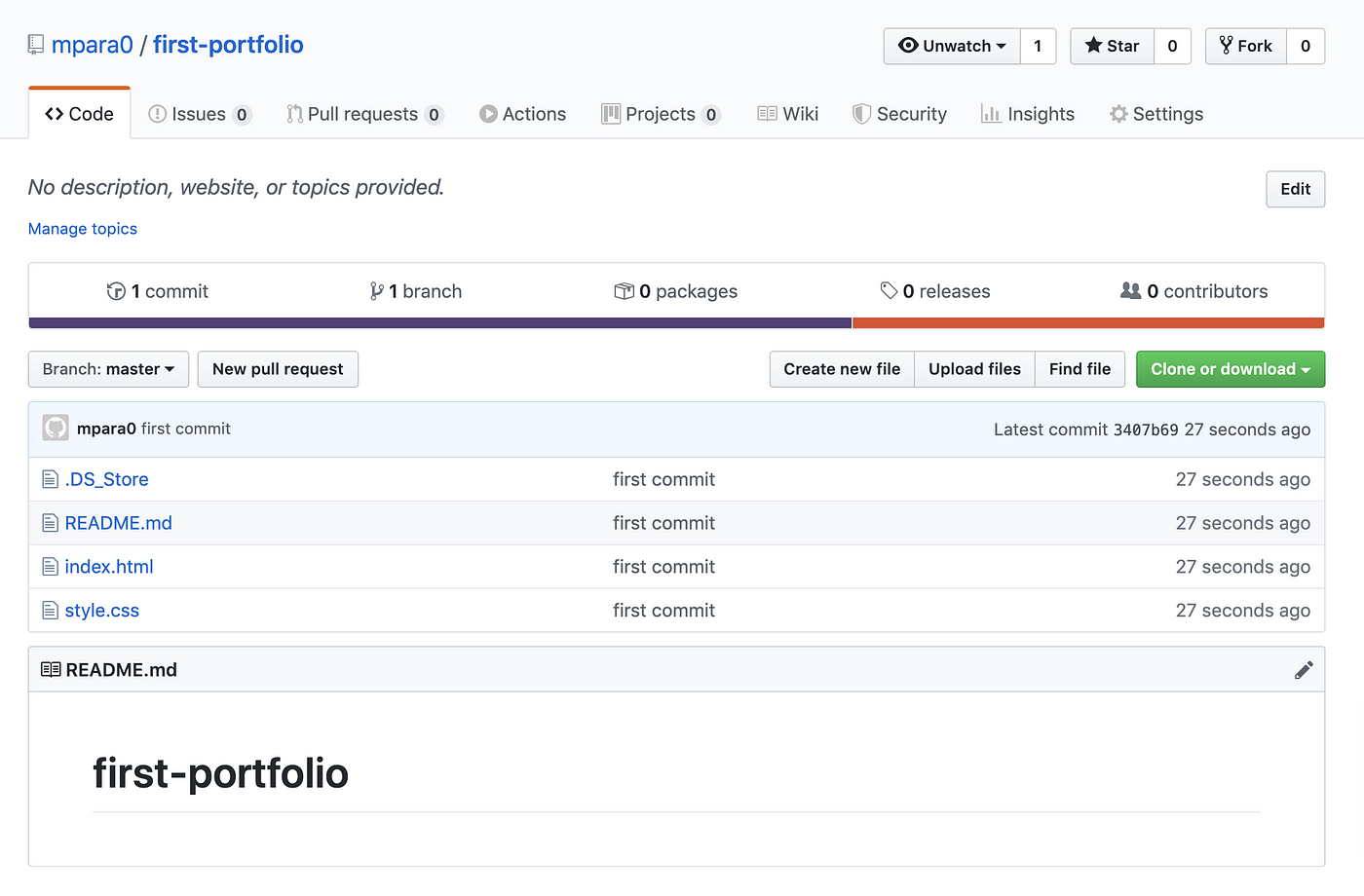Open the index.html file

tap(109, 567)
